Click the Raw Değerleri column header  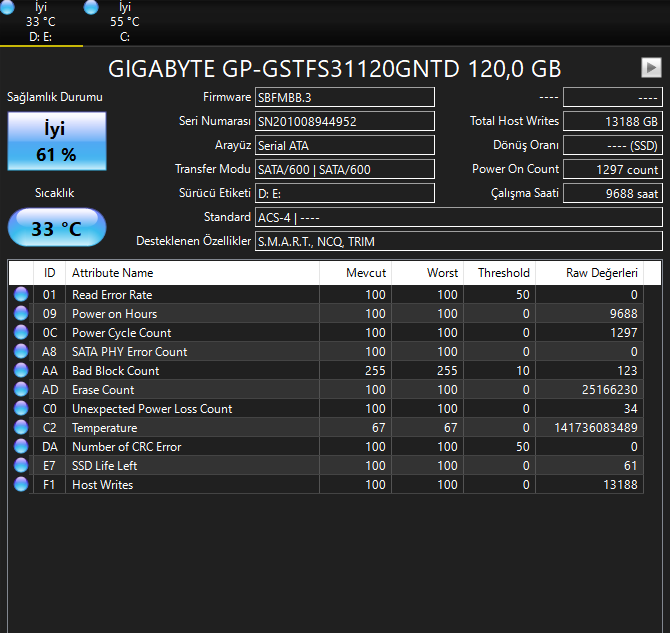point(589,273)
